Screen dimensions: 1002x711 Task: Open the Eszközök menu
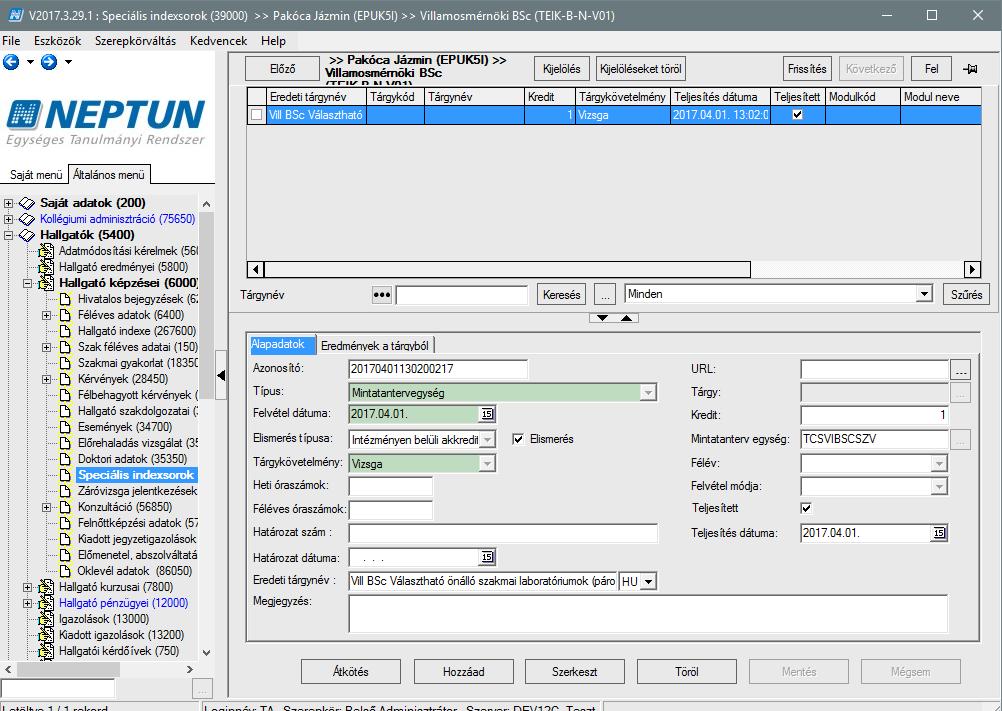pos(58,41)
